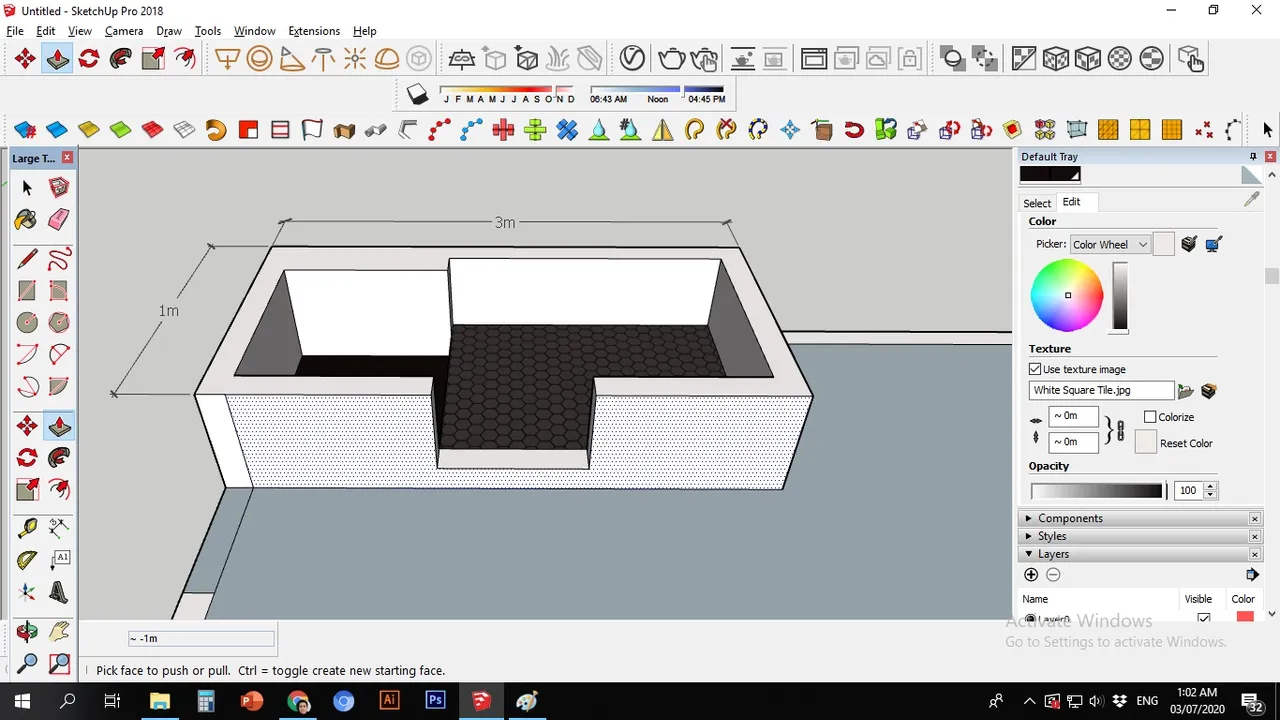This screenshot has width=1280, height=720.
Task: Choose the Axes tool
Action: [27, 592]
